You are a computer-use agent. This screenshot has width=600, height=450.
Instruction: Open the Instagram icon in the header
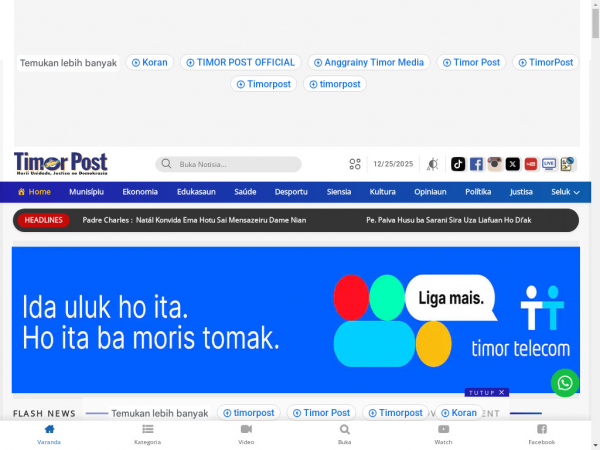494,164
